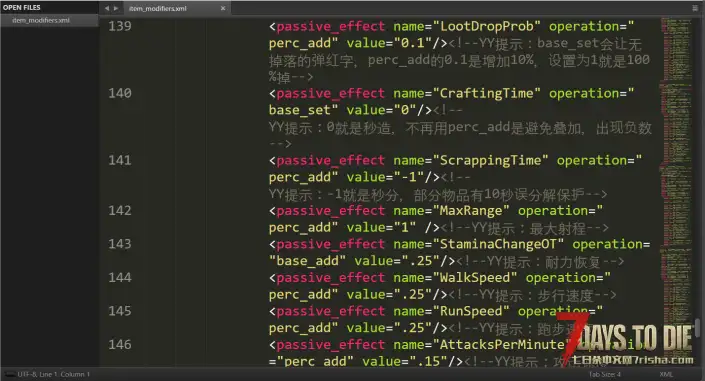Change the Tab Size: 4 setting
The height and width of the screenshot is (381, 705).
click(605, 374)
